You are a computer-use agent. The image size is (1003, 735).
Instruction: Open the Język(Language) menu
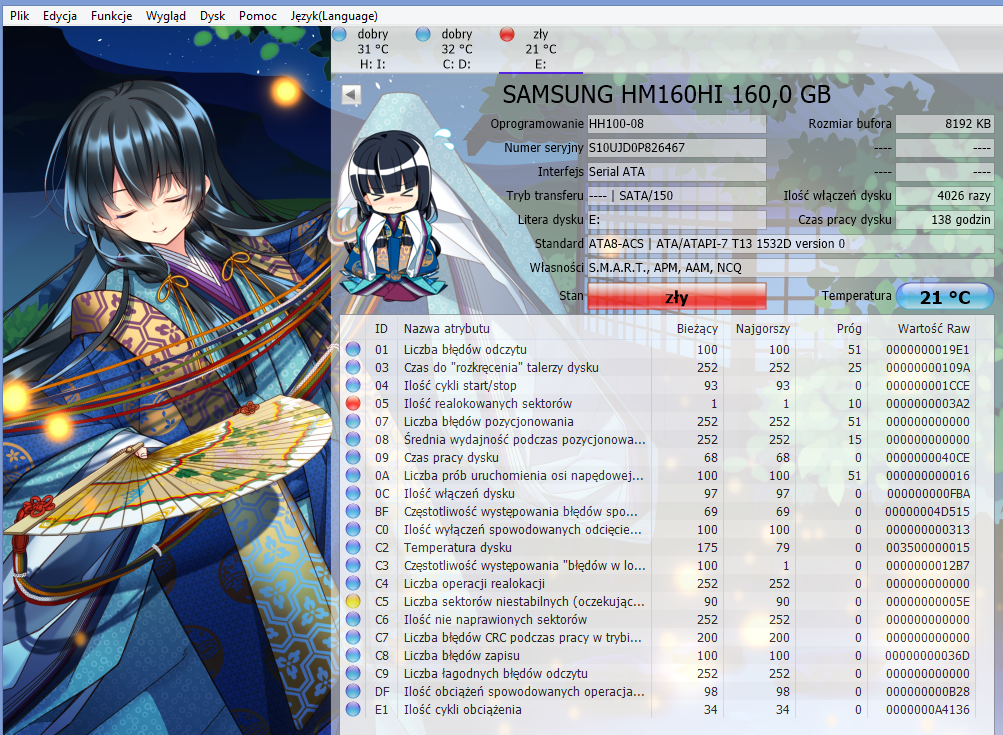(x=334, y=16)
